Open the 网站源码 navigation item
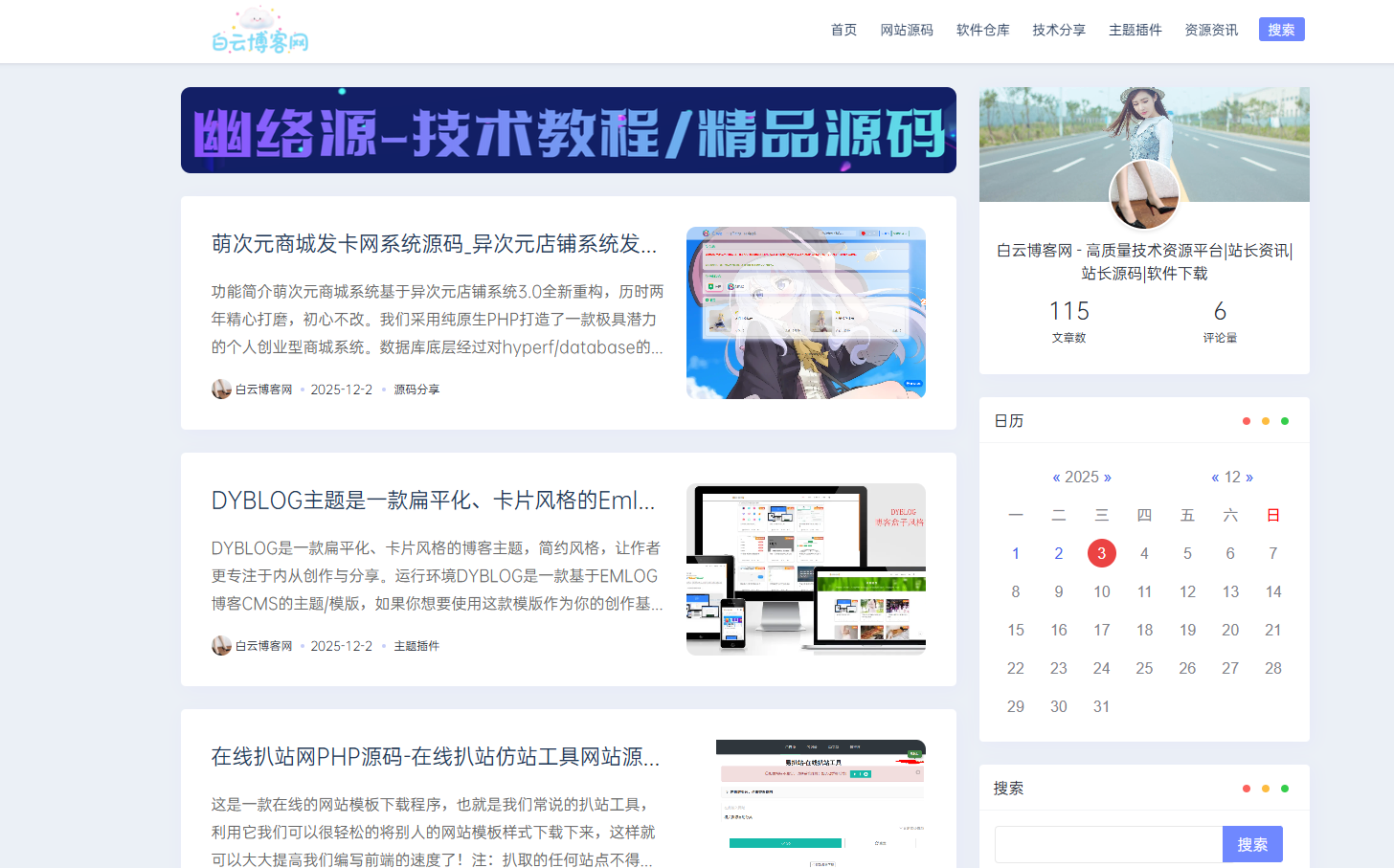The height and width of the screenshot is (868, 1394). [907, 30]
